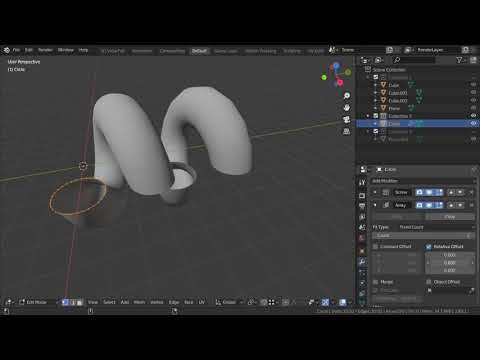This screenshot has width=480, height=360.
Task: Open the Modifiers wrench properties tab
Action: click(362, 261)
